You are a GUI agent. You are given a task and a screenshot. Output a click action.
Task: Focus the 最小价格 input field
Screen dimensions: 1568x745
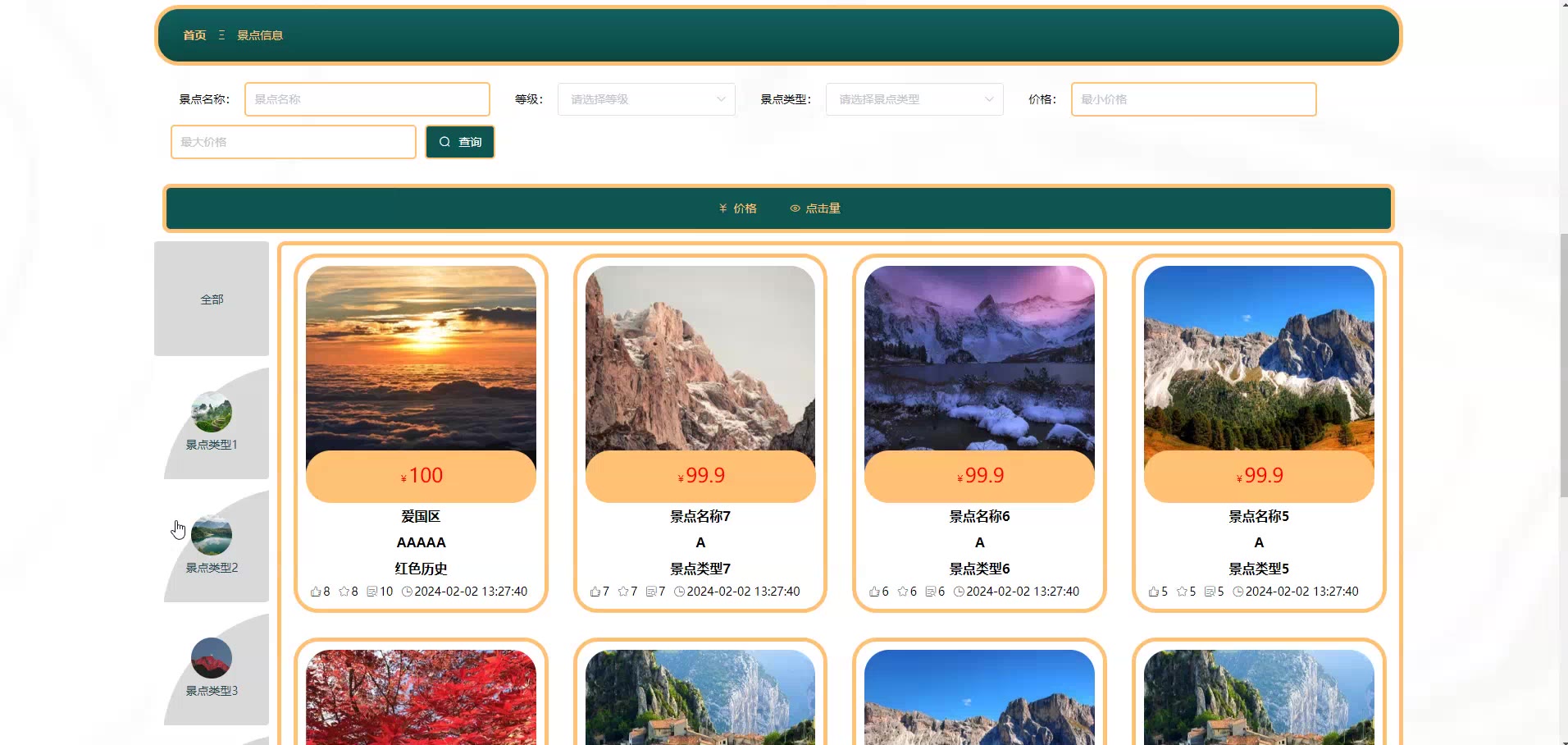[x=1193, y=99]
